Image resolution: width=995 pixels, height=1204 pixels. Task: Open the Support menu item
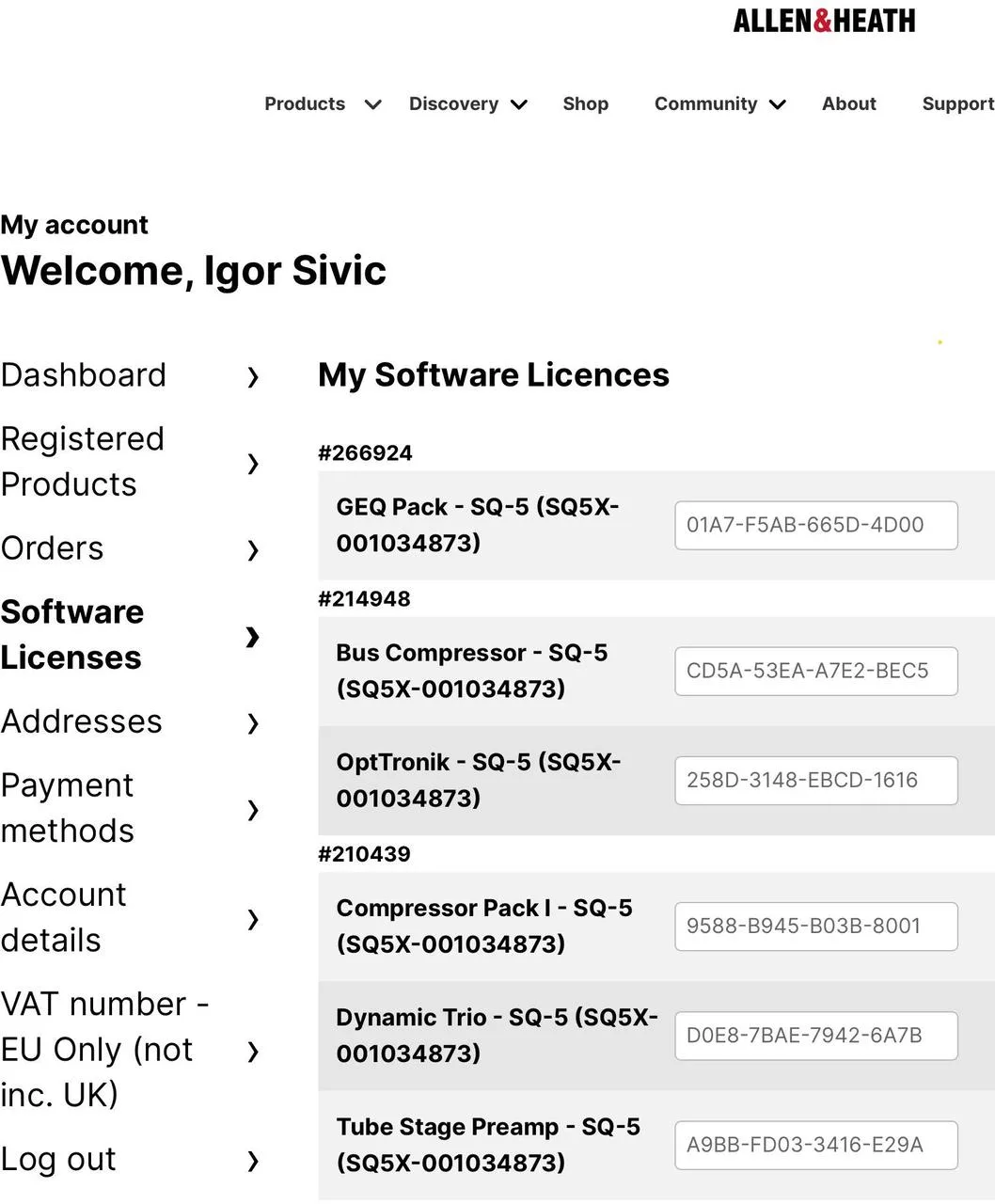click(x=957, y=103)
